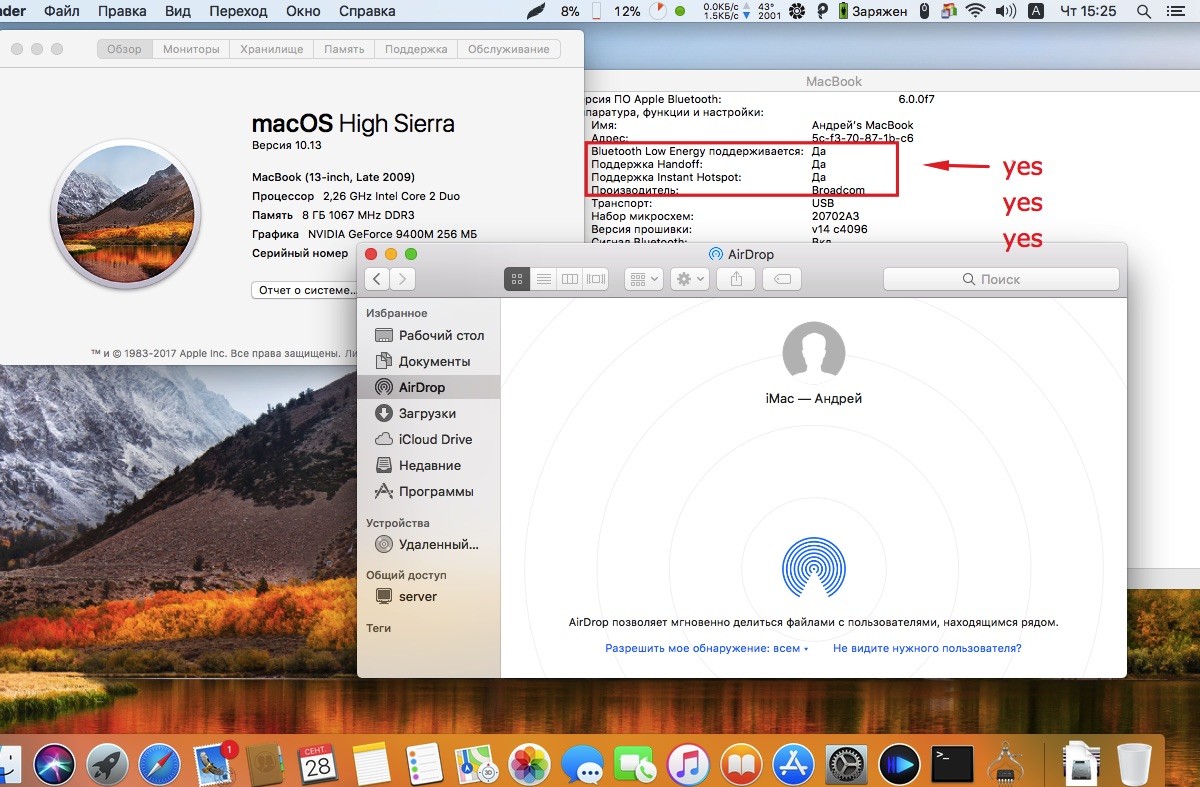Open Maps from the Dock
The width and height of the screenshot is (1200, 787).
click(x=476, y=766)
